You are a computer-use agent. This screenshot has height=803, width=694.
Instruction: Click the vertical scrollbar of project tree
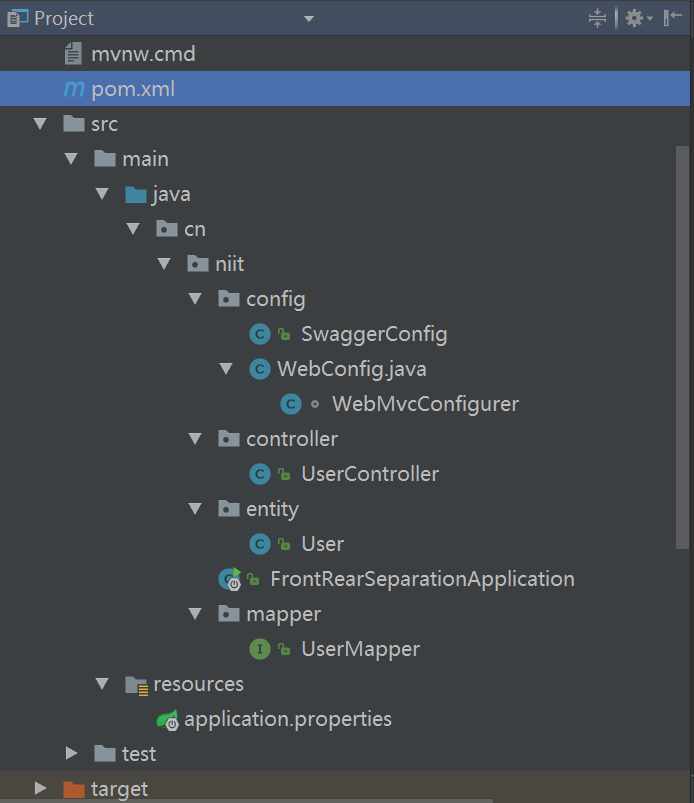coord(682,348)
